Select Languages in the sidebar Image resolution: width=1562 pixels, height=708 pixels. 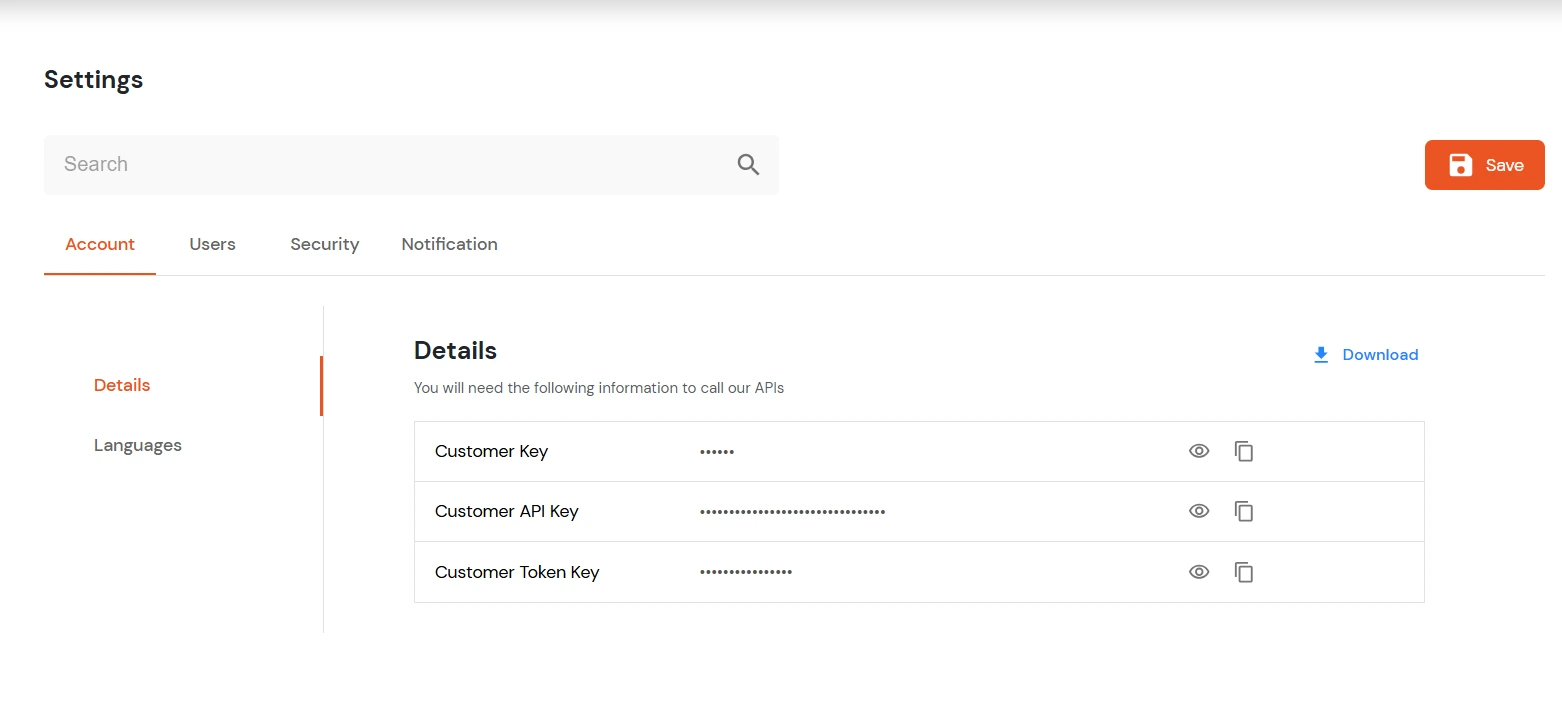pyautogui.click(x=137, y=444)
